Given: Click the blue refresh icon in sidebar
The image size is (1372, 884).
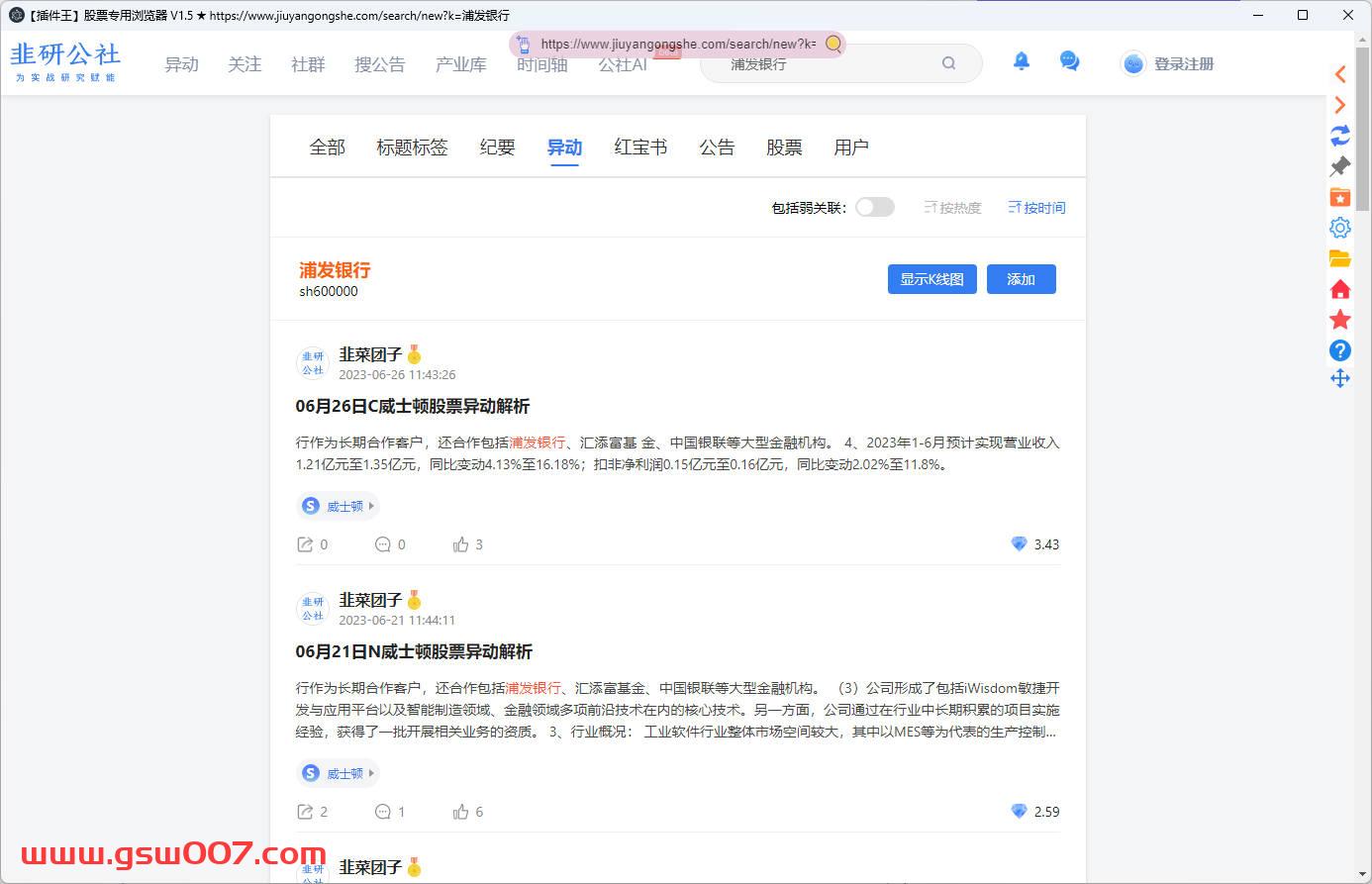Looking at the screenshot, I should (x=1340, y=136).
